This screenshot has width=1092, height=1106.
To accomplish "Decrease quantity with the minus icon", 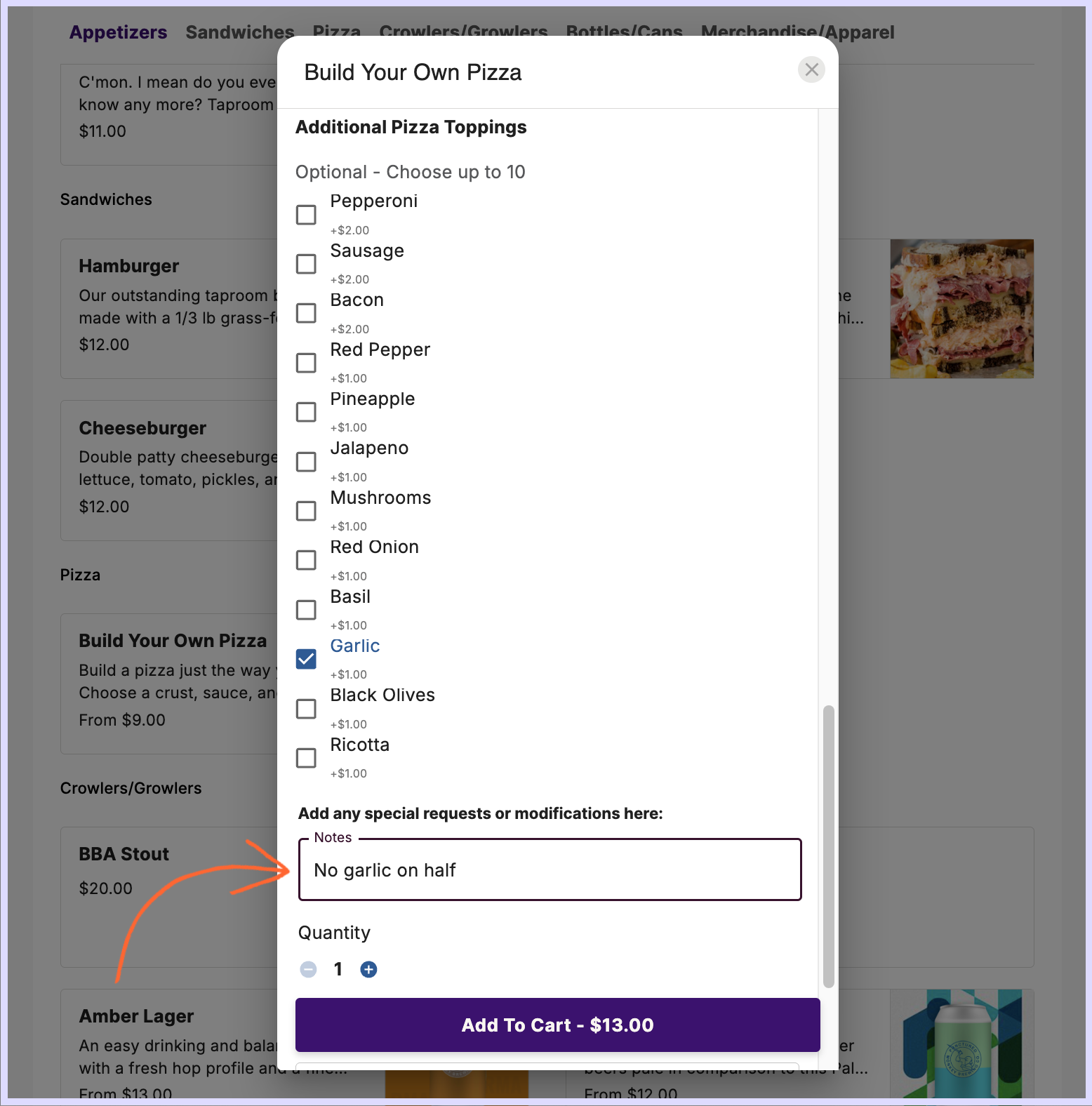I will click(308, 969).
